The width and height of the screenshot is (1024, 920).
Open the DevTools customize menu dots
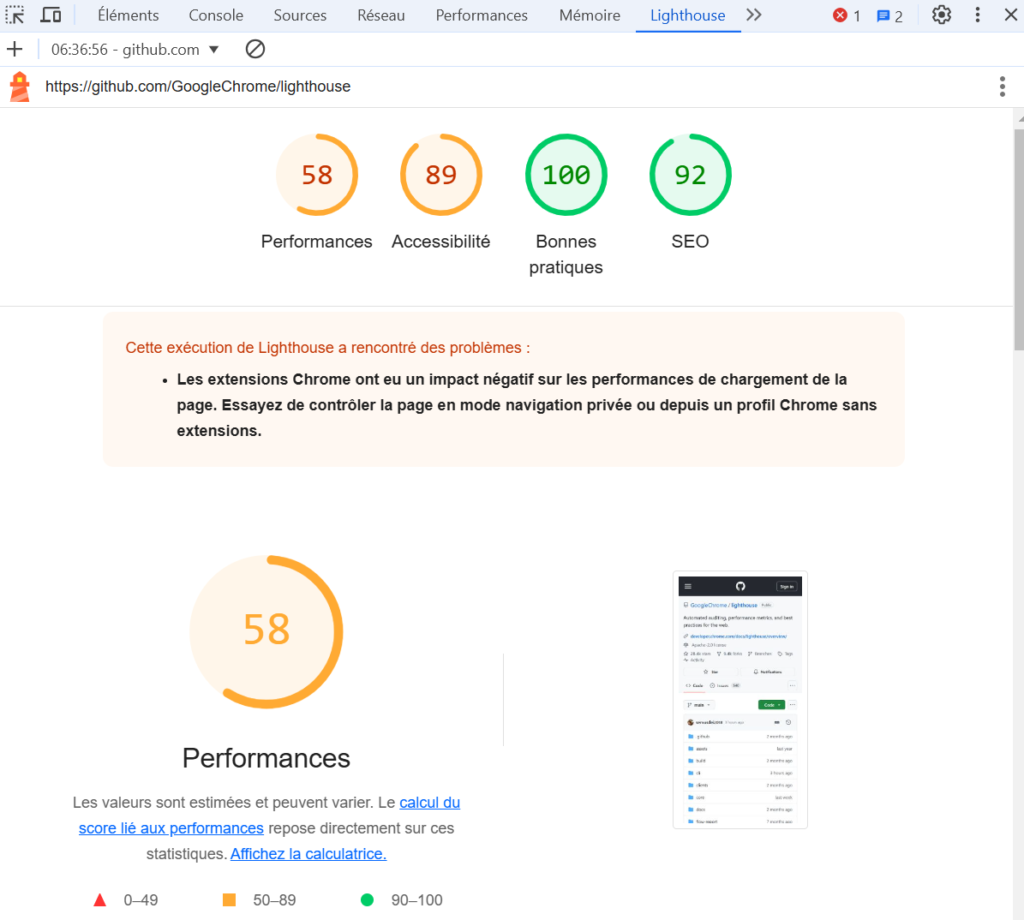click(978, 15)
